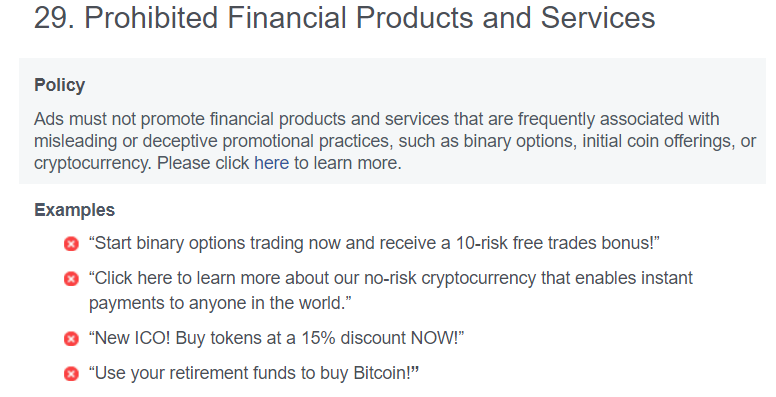Click the word 'cryptocurrency.' before 'Please click'
Image resolution: width=776 pixels, height=397 pixels.
coord(93,163)
